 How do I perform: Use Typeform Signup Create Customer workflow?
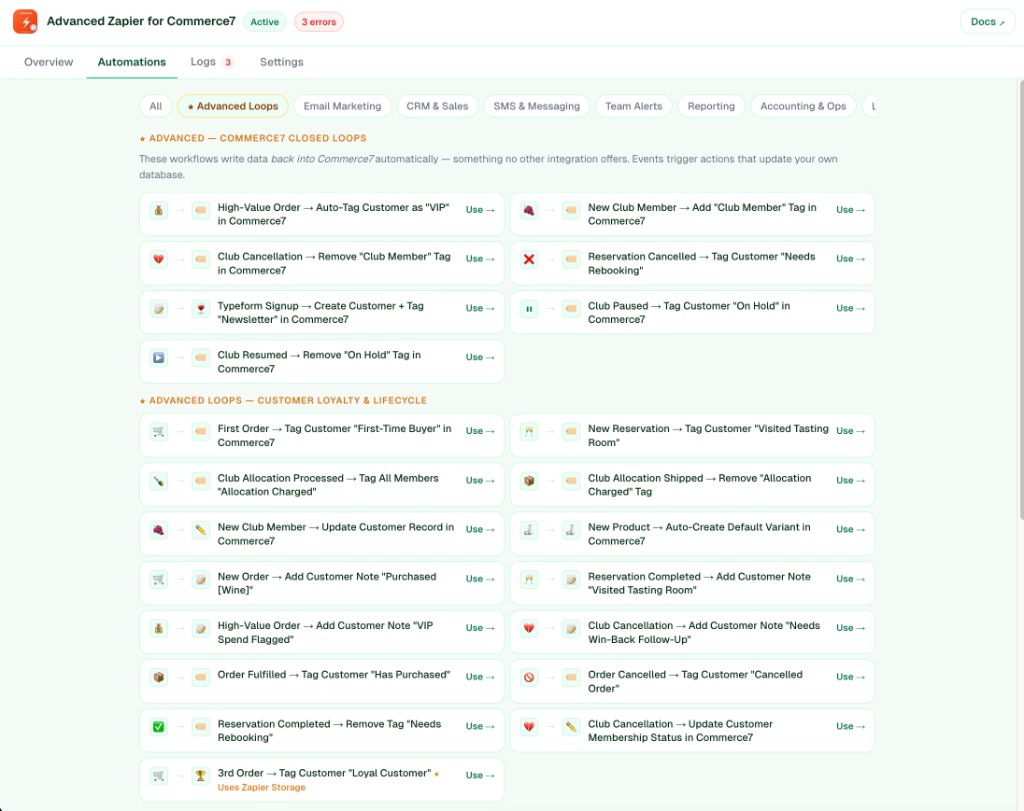[480, 308]
